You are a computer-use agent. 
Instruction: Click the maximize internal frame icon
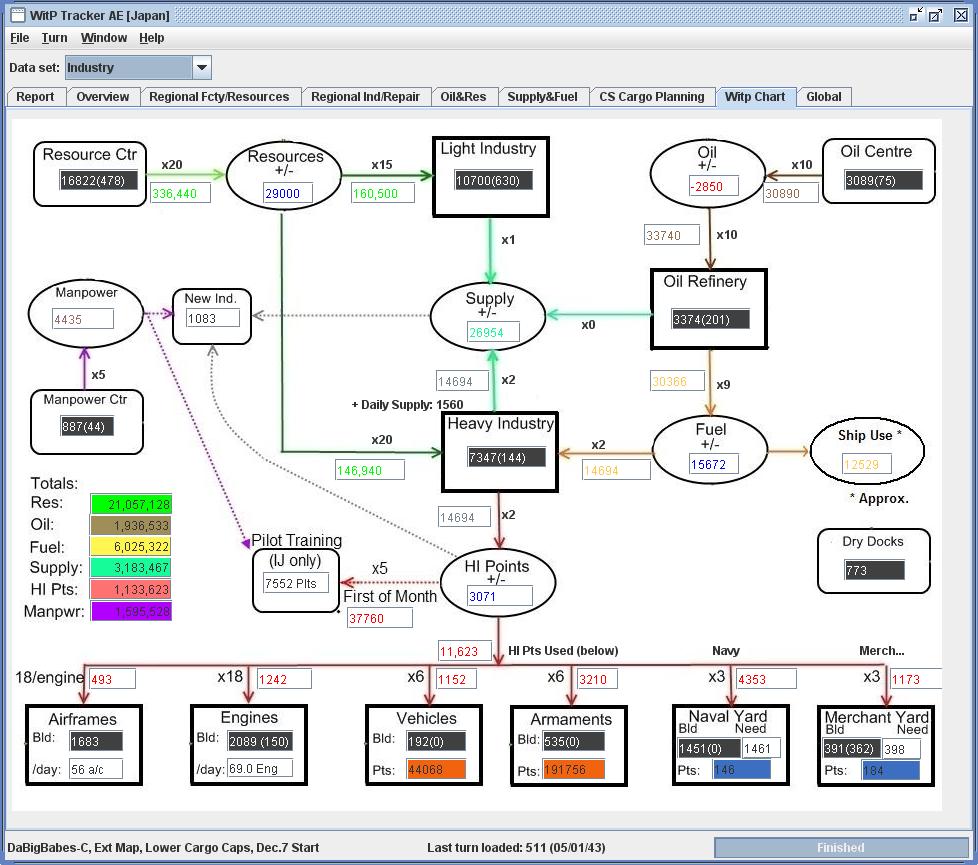click(936, 15)
